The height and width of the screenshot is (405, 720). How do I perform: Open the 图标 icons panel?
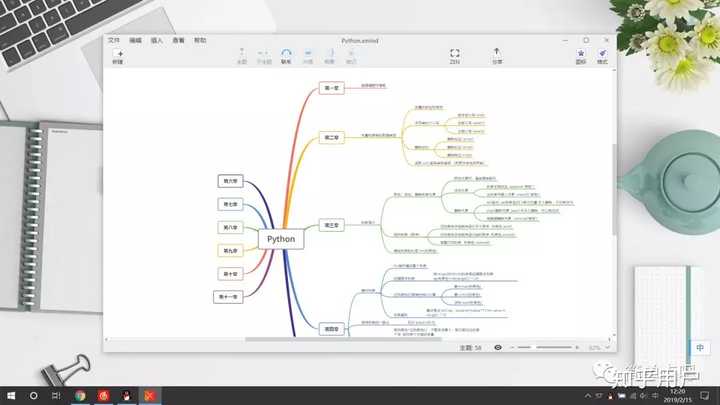[x=581, y=56]
